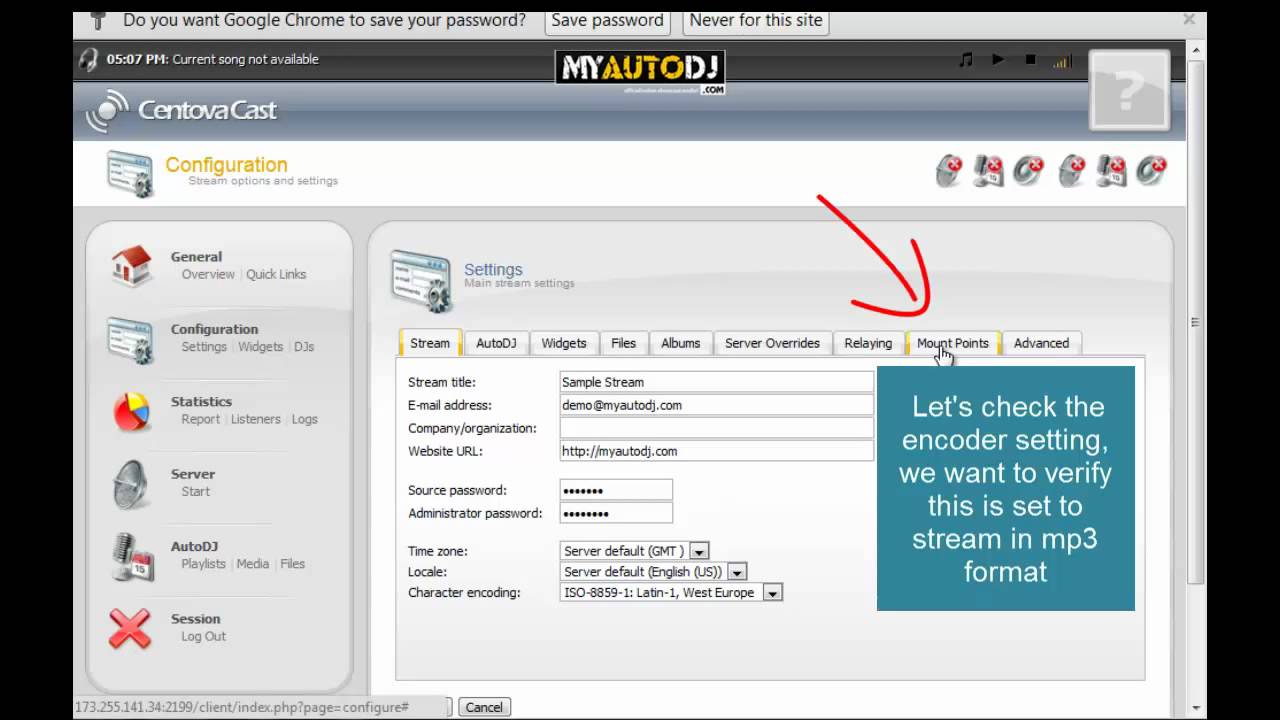Click the music note icon in player bar
The image size is (1280, 720).
tap(965, 60)
